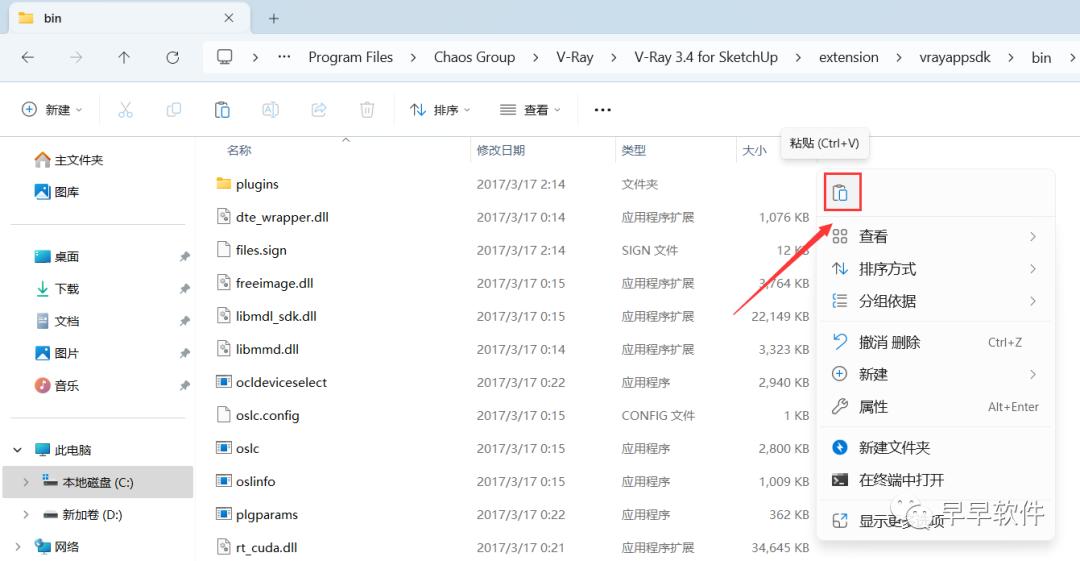Image resolution: width=1080 pixels, height=561 pixels.
Task: Open 主文件夹 in the sidebar
Action: pyautogui.click(x=69, y=160)
